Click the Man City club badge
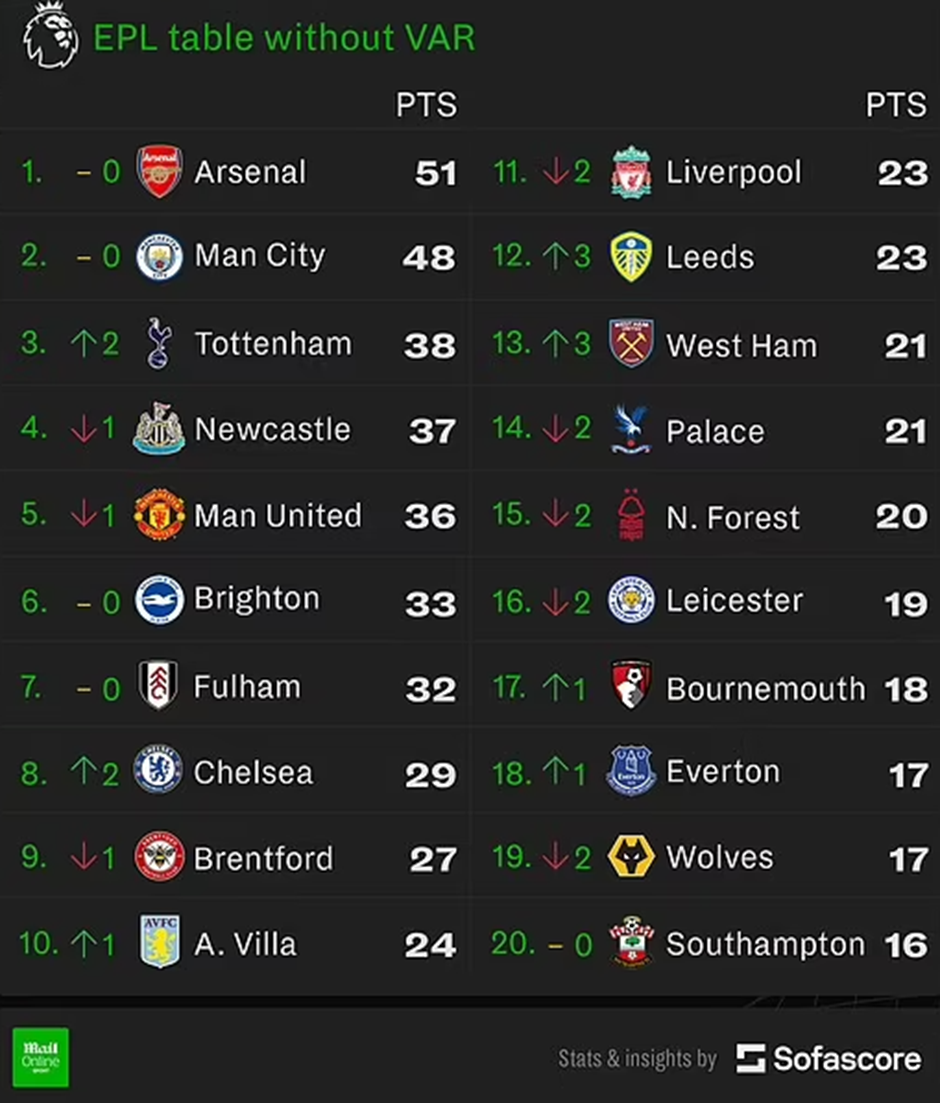Image resolution: width=940 pixels, height=1103 pixels. point(159,257)
